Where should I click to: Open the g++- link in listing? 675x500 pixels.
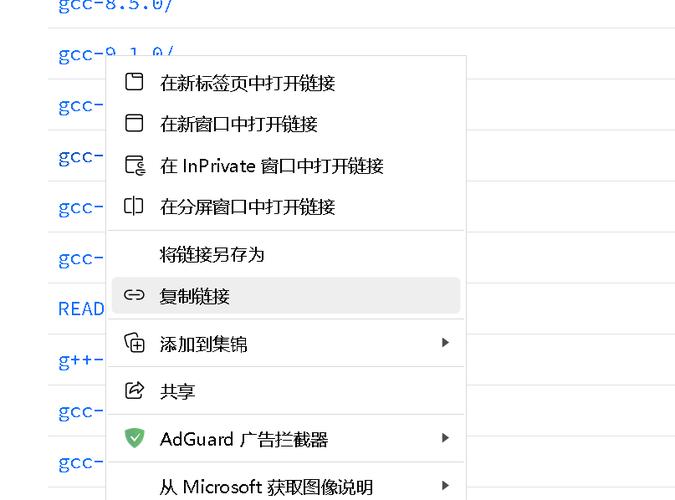[x=81, y=360]
